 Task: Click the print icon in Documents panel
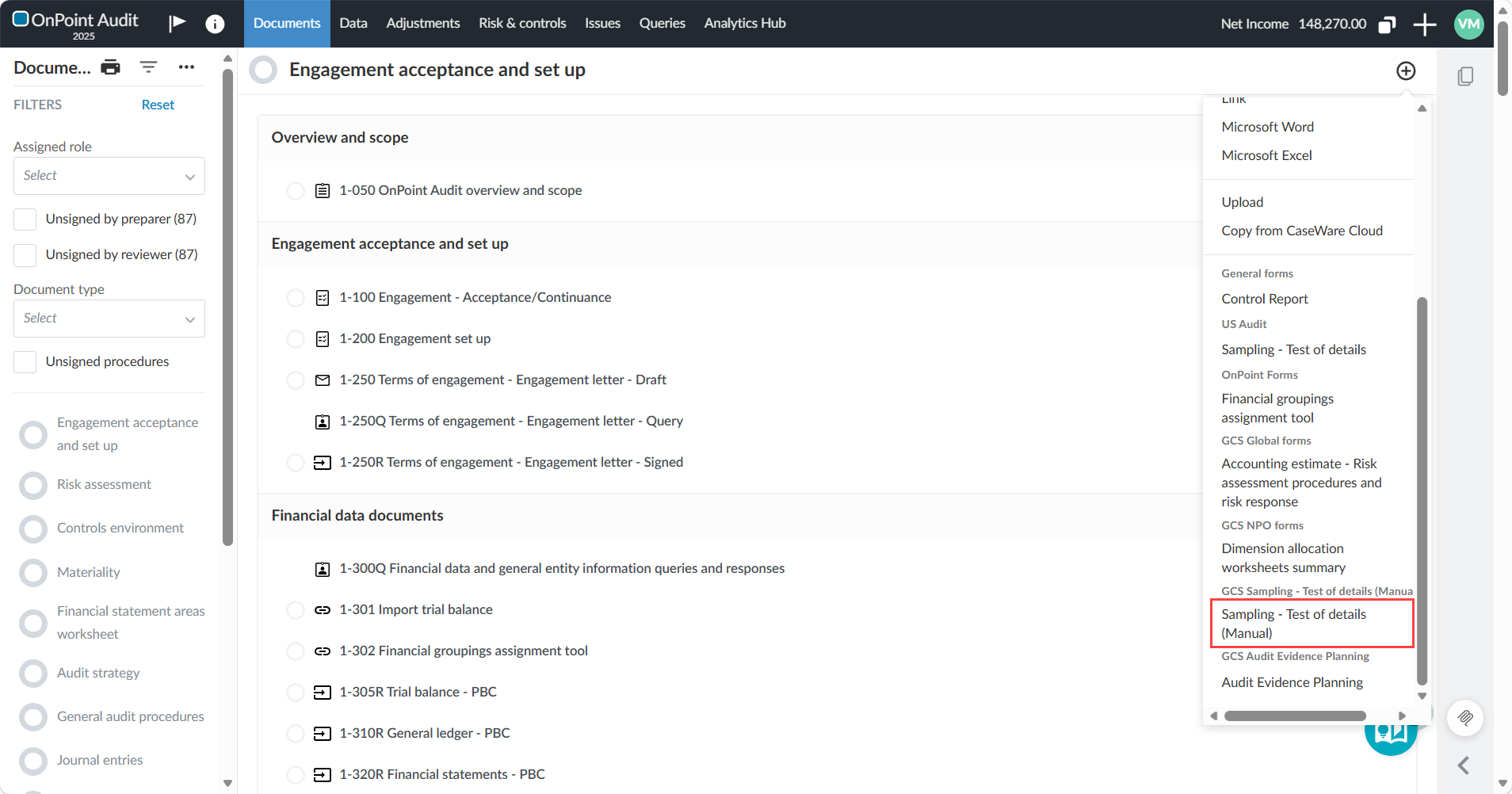click(111, 67)
